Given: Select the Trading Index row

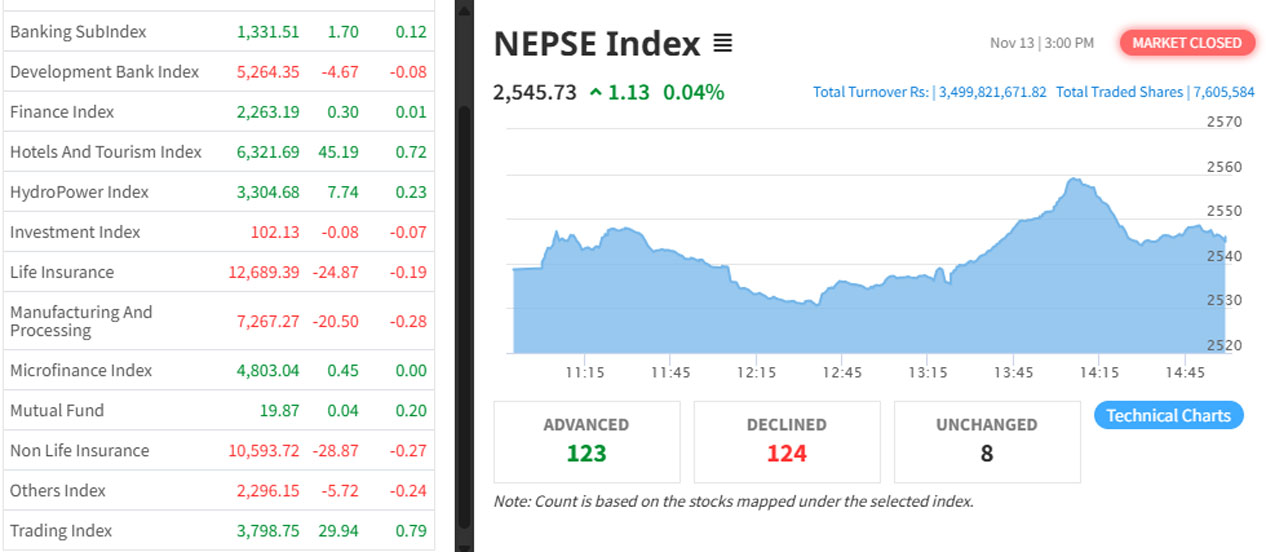Looking at the screenshot, I should tap(61, 530).
